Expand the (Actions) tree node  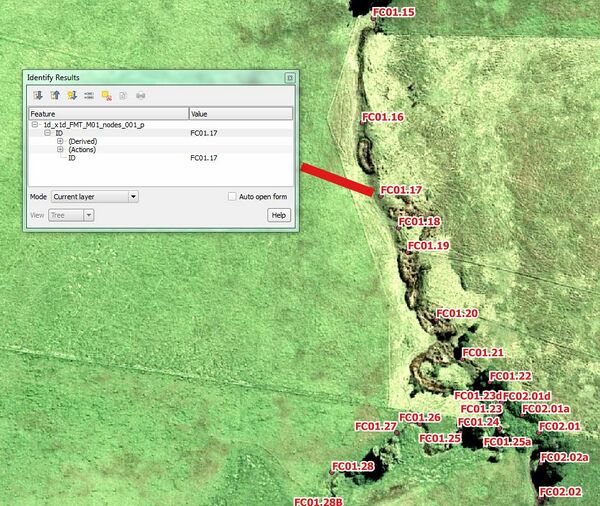click(60, 150)
